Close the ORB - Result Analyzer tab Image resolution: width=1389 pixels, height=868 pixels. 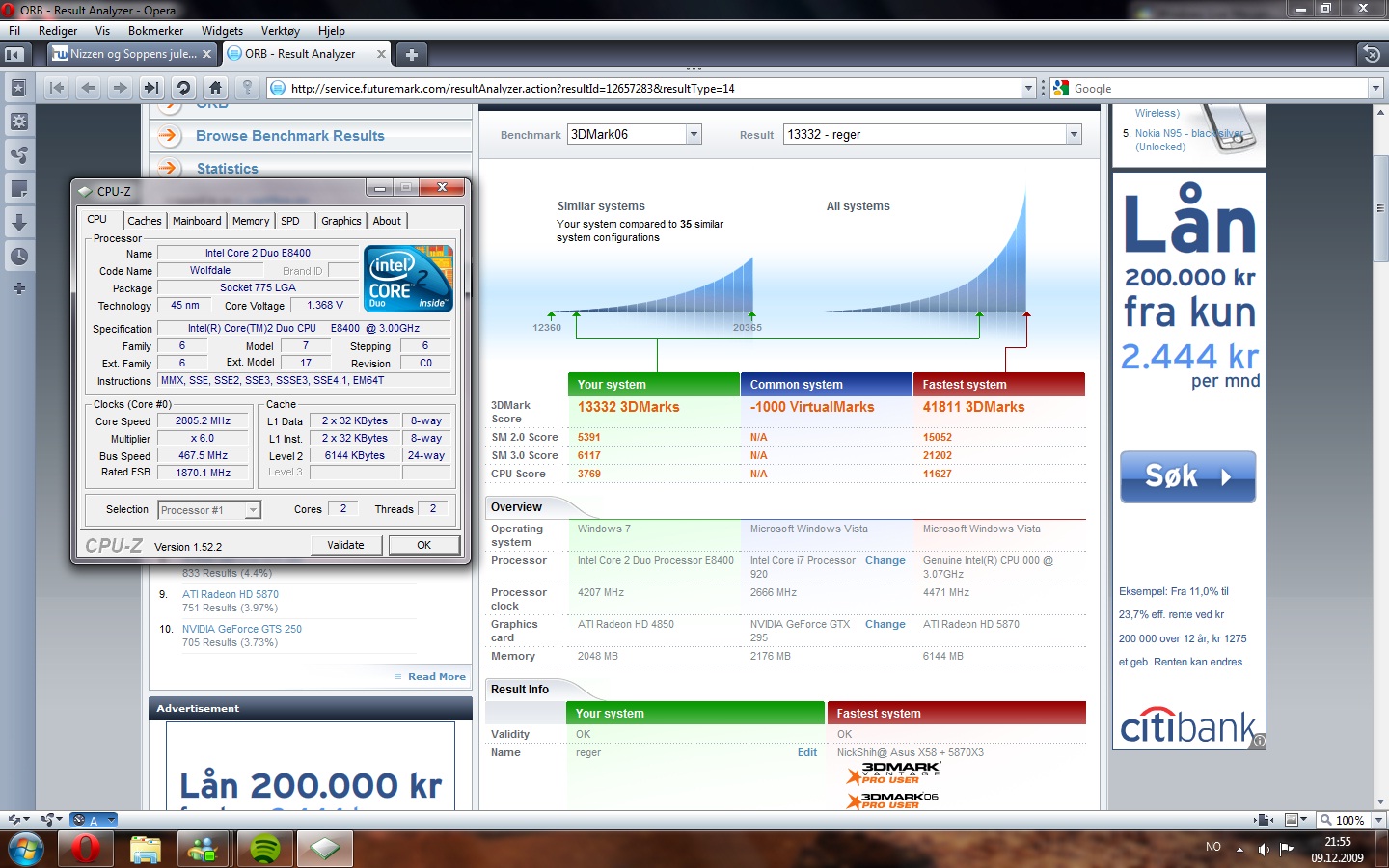point(381,54)
